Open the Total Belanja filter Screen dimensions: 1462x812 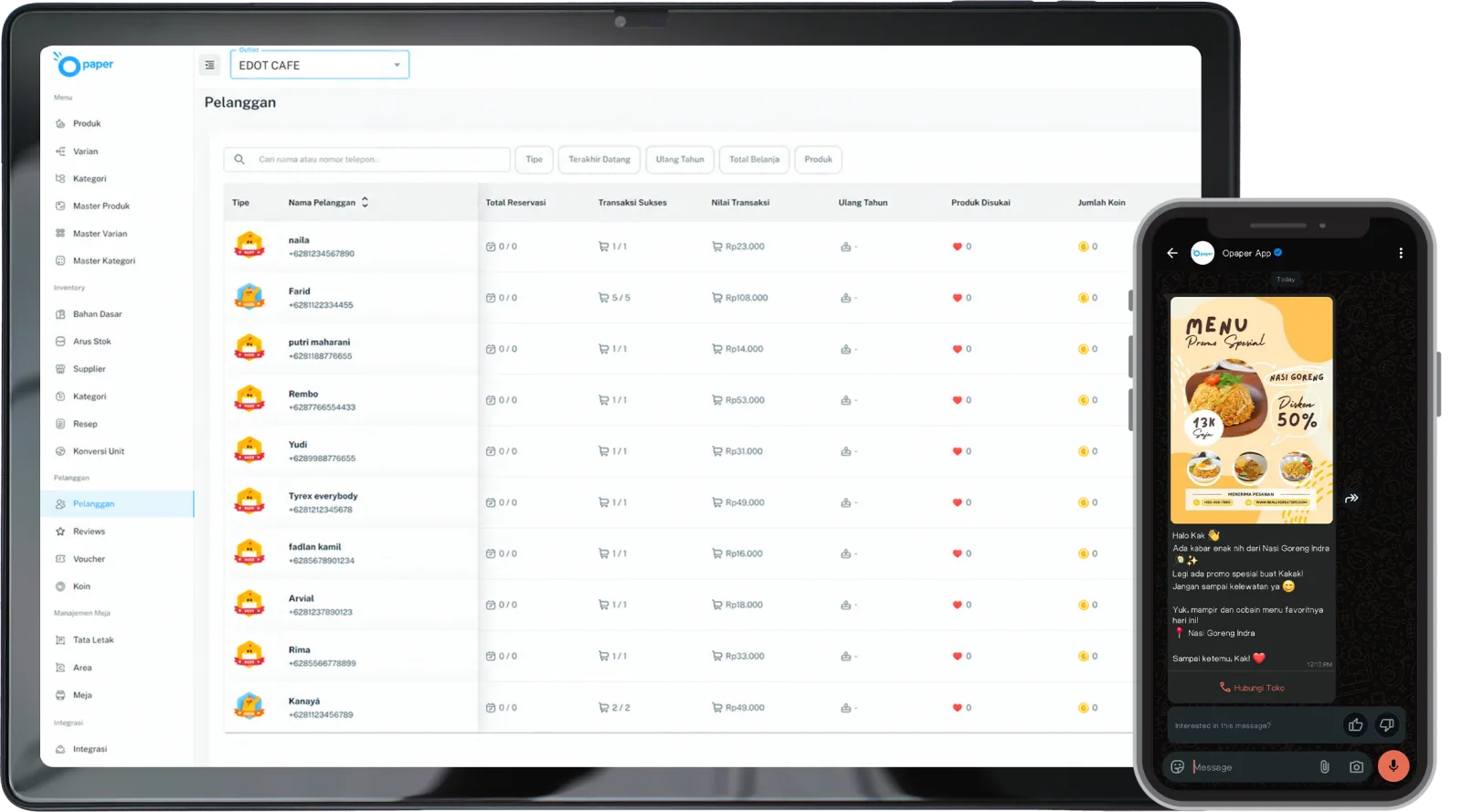point(754,159)
